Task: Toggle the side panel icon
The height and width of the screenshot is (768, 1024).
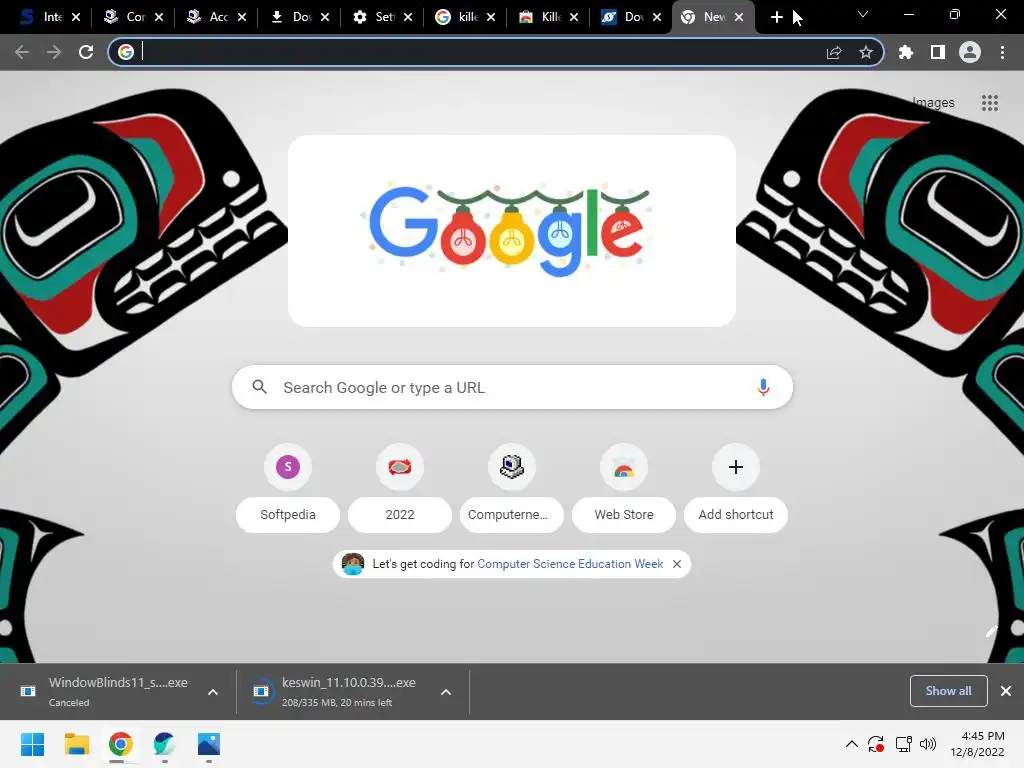Action: [x=938, y=52]
